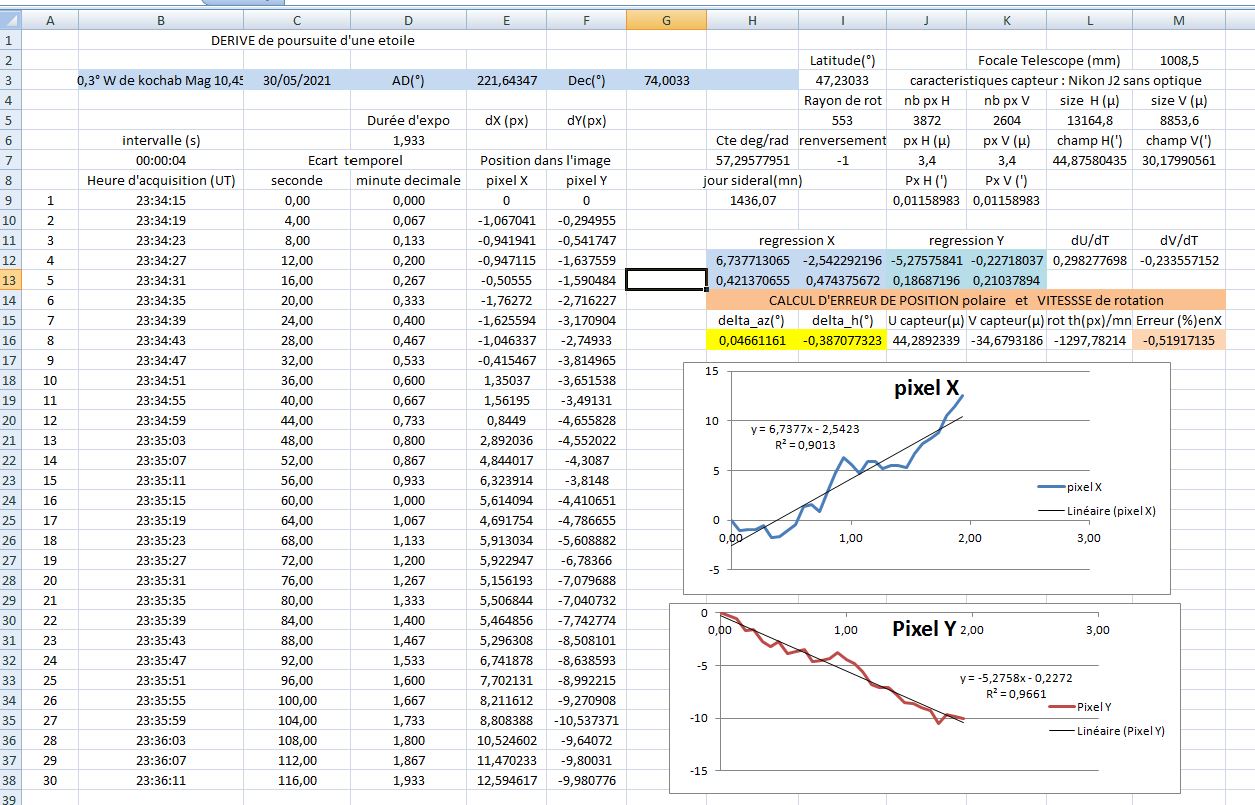Click the 'Rayon de rot' value 553
1255x805 pixels.
point(843,120)
